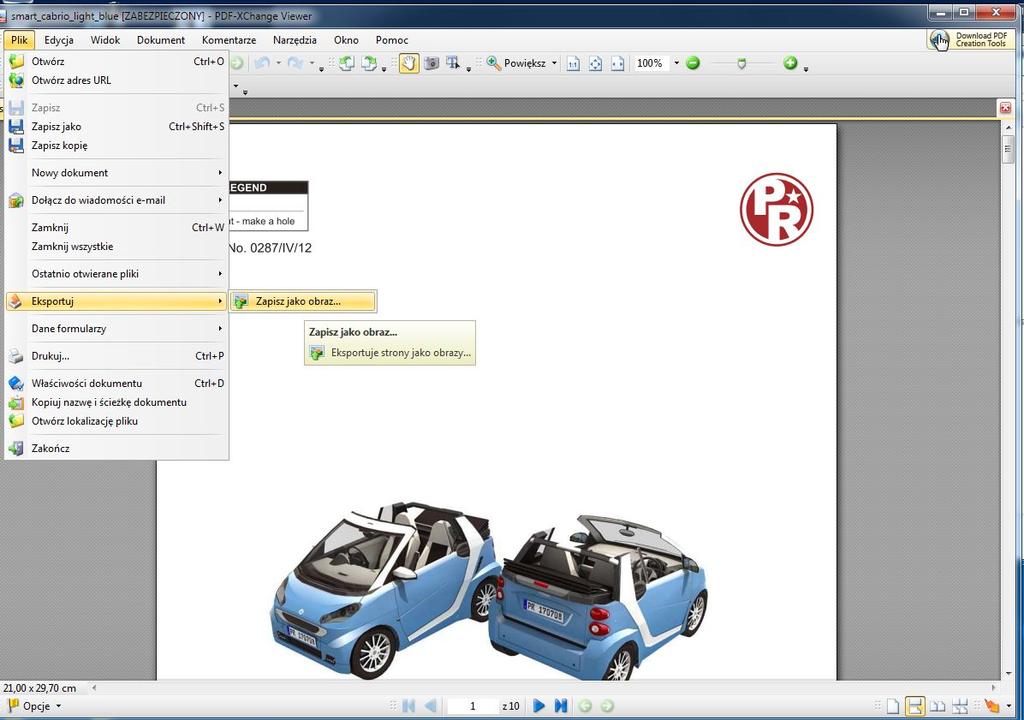Screen dimensions: 1024x720
Task: Open the Edycja menu
Action: click(59, 40)
